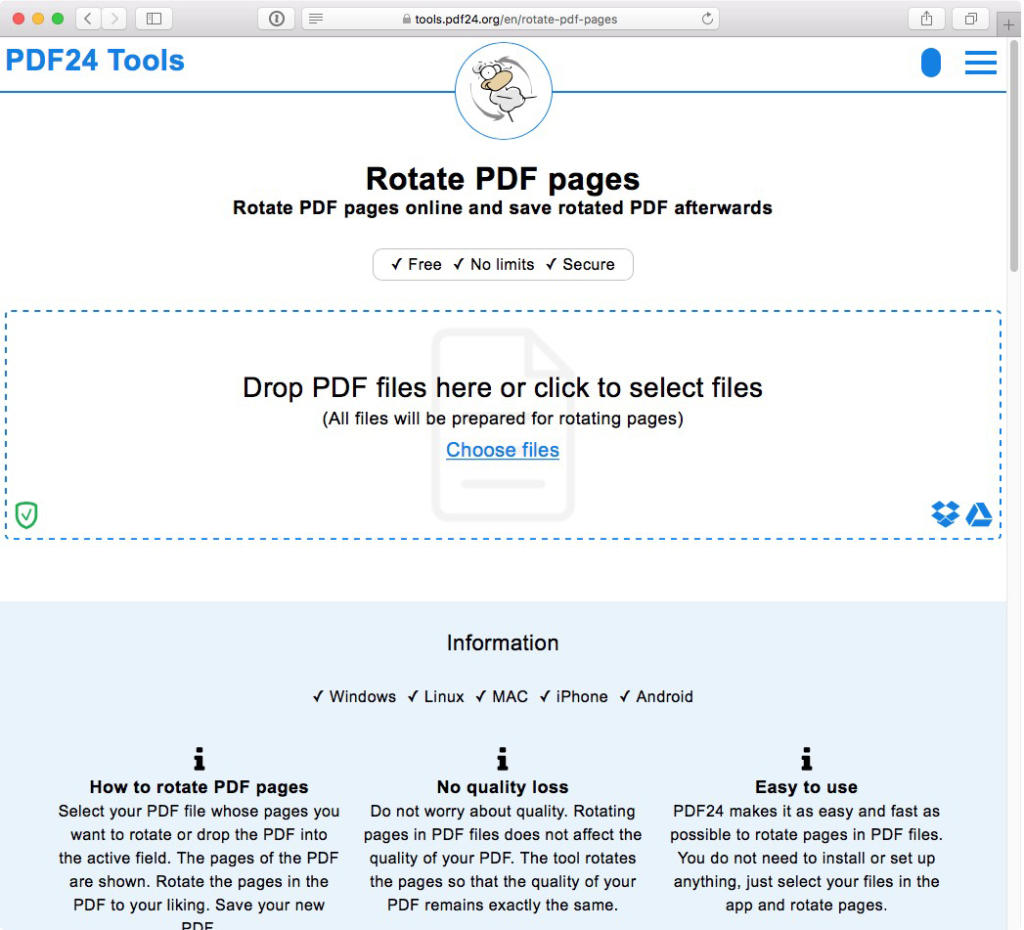
Task: Click the 'Secure' checkmark label
Action: pyautogui.click(x=580, y=265)
